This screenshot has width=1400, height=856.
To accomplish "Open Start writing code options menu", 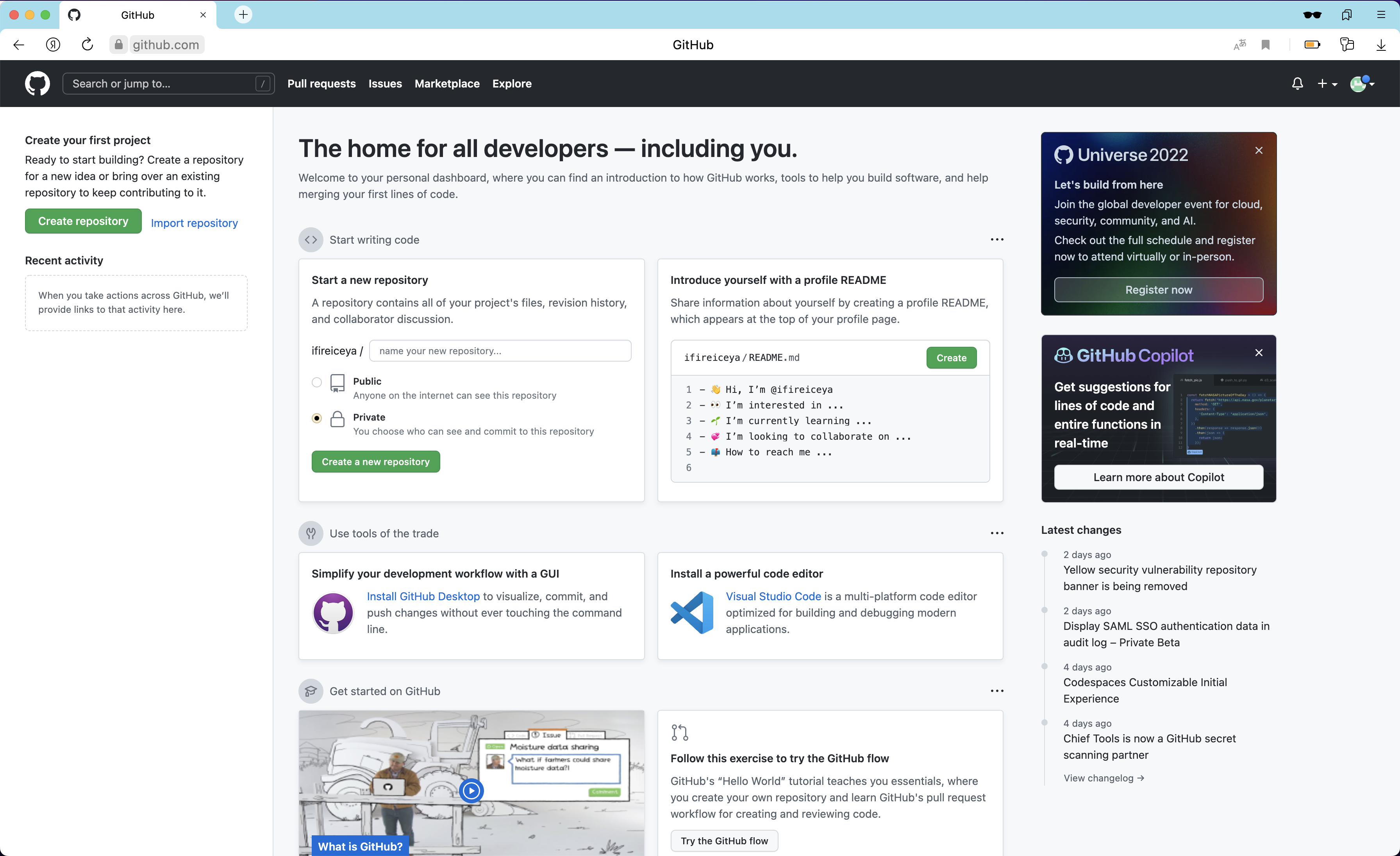I will (996, 240).
